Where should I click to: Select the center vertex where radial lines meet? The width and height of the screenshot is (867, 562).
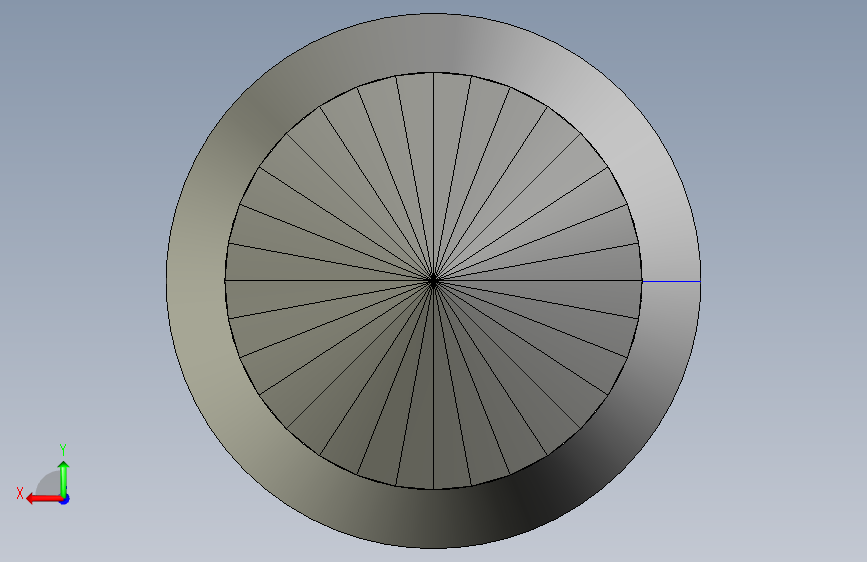tap(434, 281)
